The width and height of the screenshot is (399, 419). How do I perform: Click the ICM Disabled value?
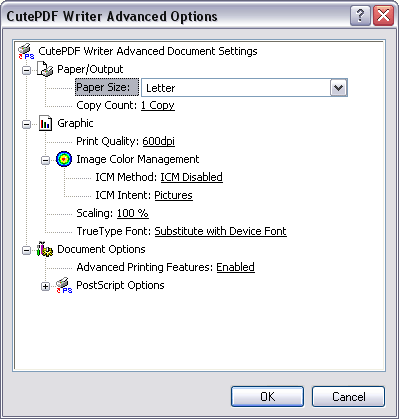[192, 177]
